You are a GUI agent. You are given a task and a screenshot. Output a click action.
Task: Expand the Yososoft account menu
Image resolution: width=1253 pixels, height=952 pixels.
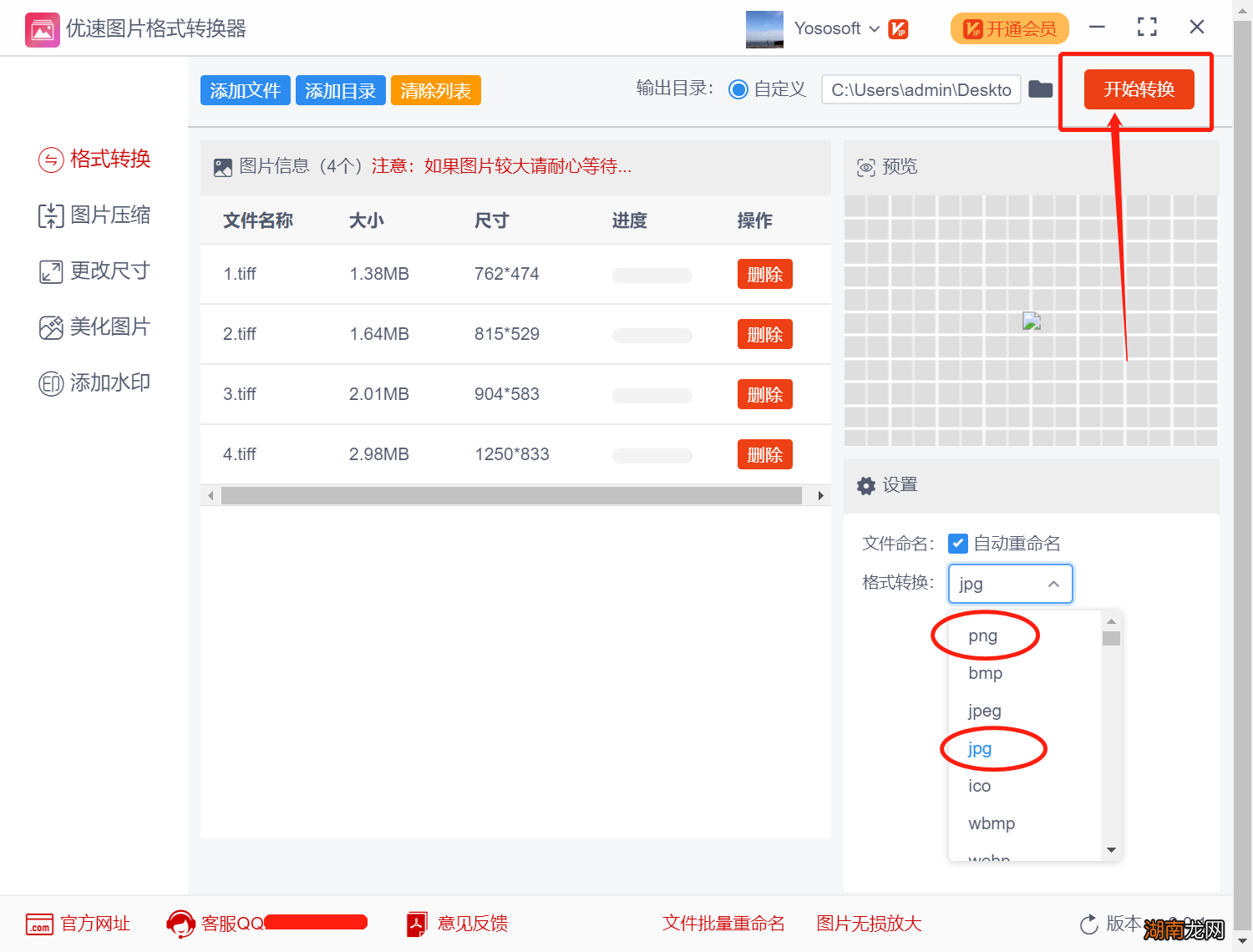point(875,28)
